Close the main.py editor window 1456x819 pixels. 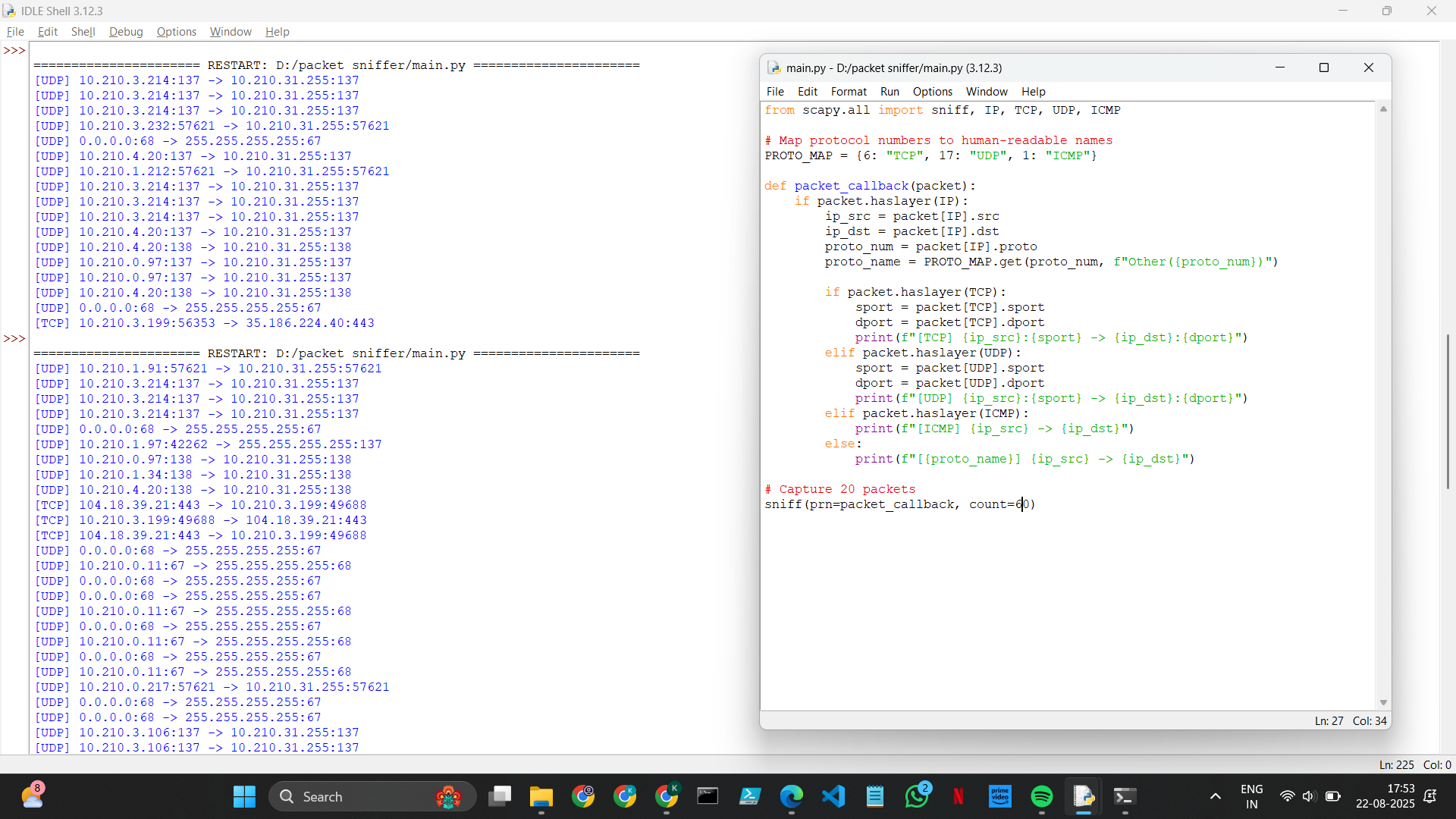1369,67
